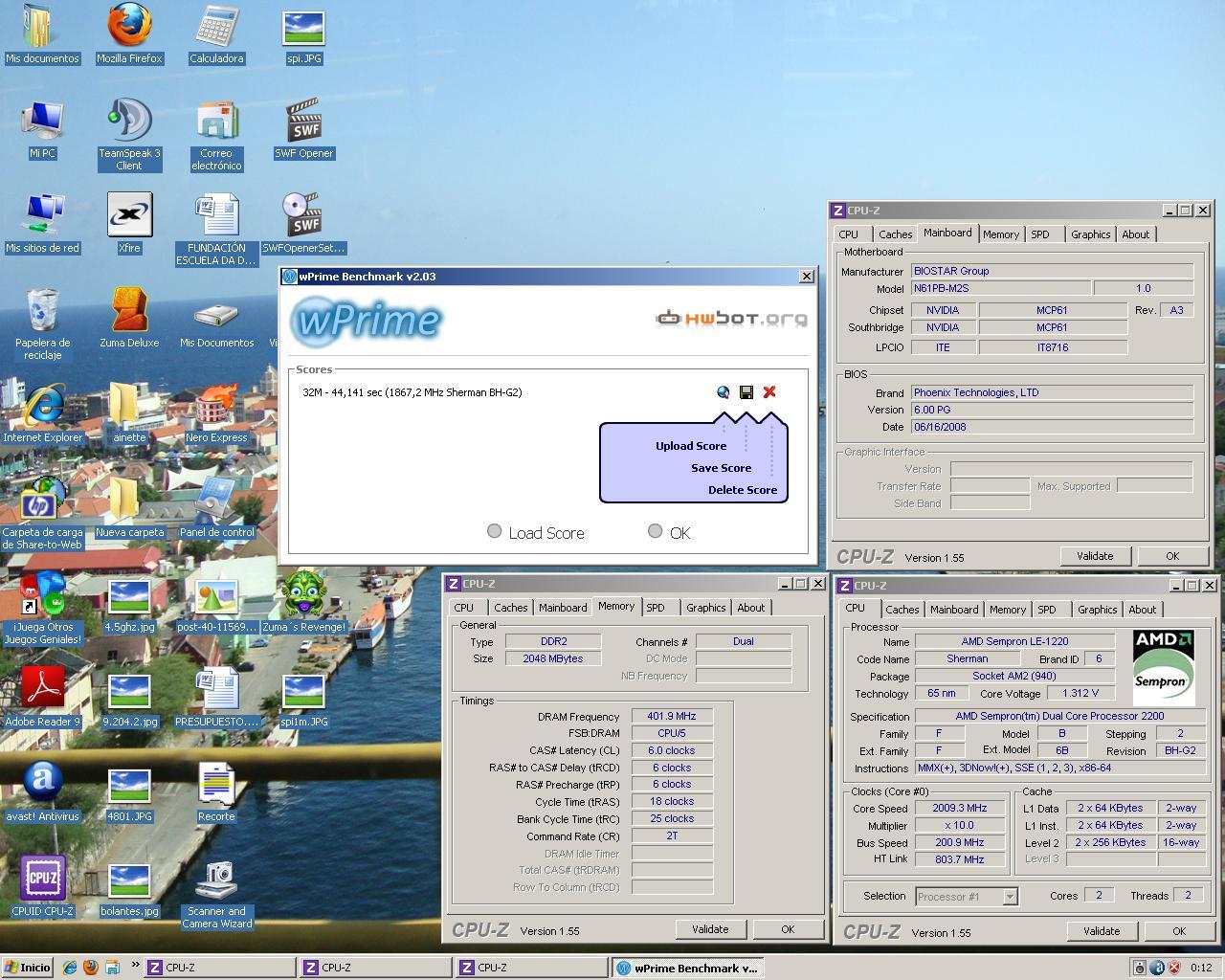Click the wPrime upload score globe icon
1225x980 pixels.
click(x=723, y=392)
